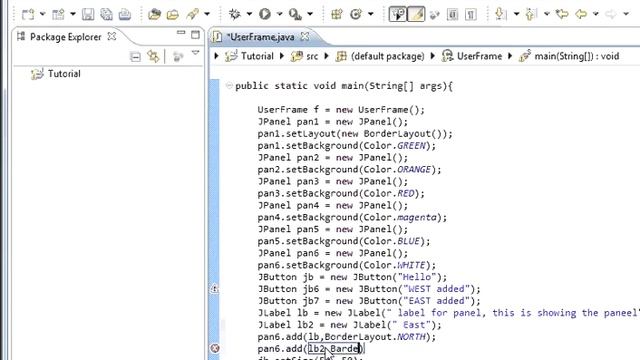Screen dimensions: 640x360
Task: Click the New file toolbar icon
Action: [28, 14]
